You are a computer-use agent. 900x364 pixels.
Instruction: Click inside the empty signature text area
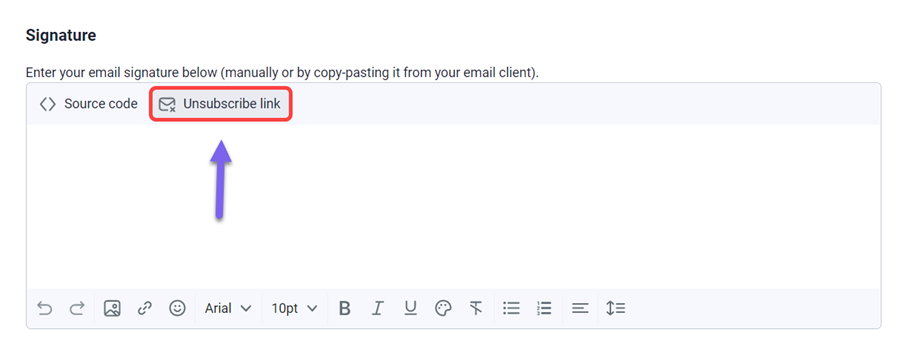coord(453,206)
